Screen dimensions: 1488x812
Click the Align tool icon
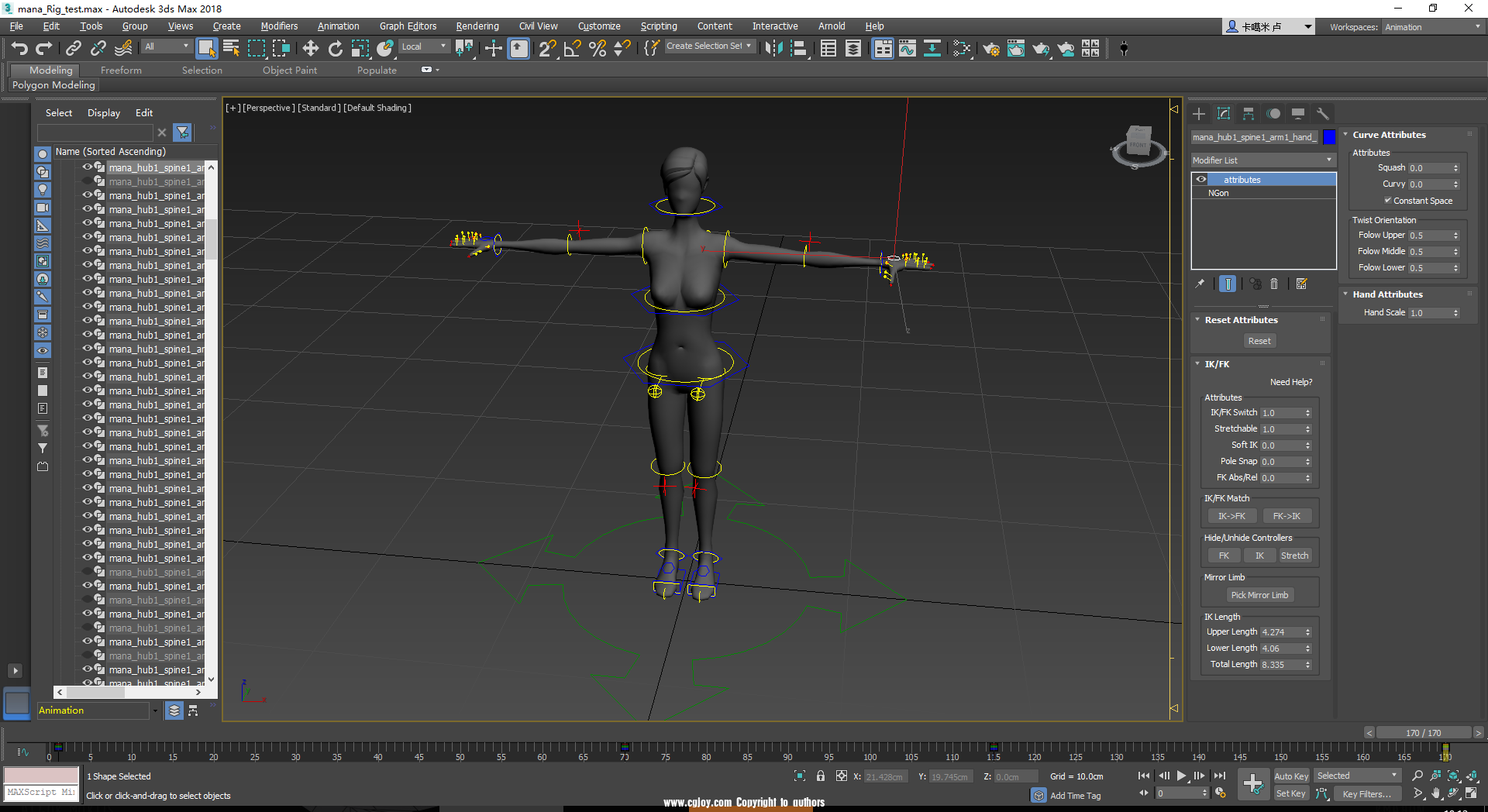coord(798,49)
